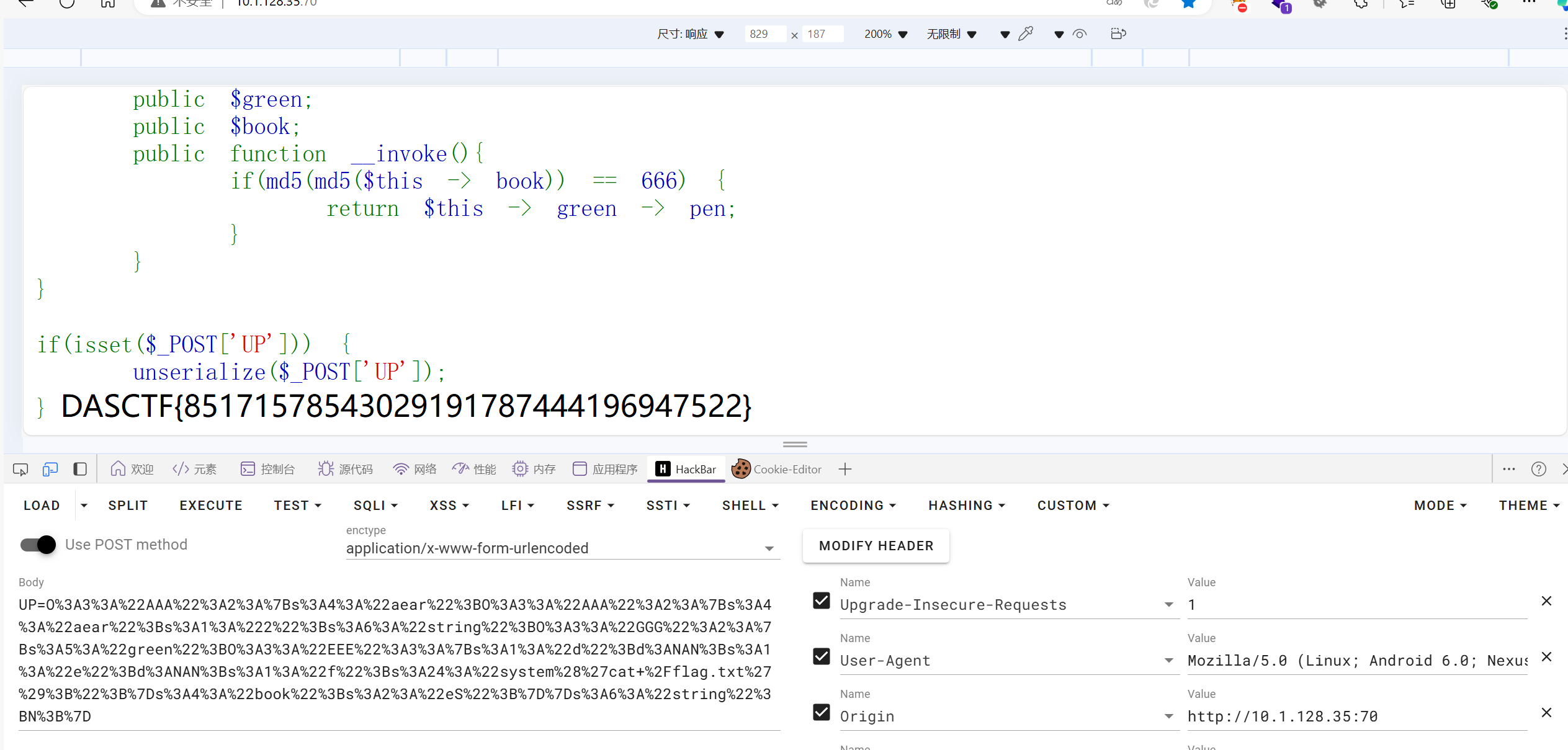This screenshot has height=750, width=1568.
Task: Open the SSRF dropdown menu
Action: click(x=591, y=506)
